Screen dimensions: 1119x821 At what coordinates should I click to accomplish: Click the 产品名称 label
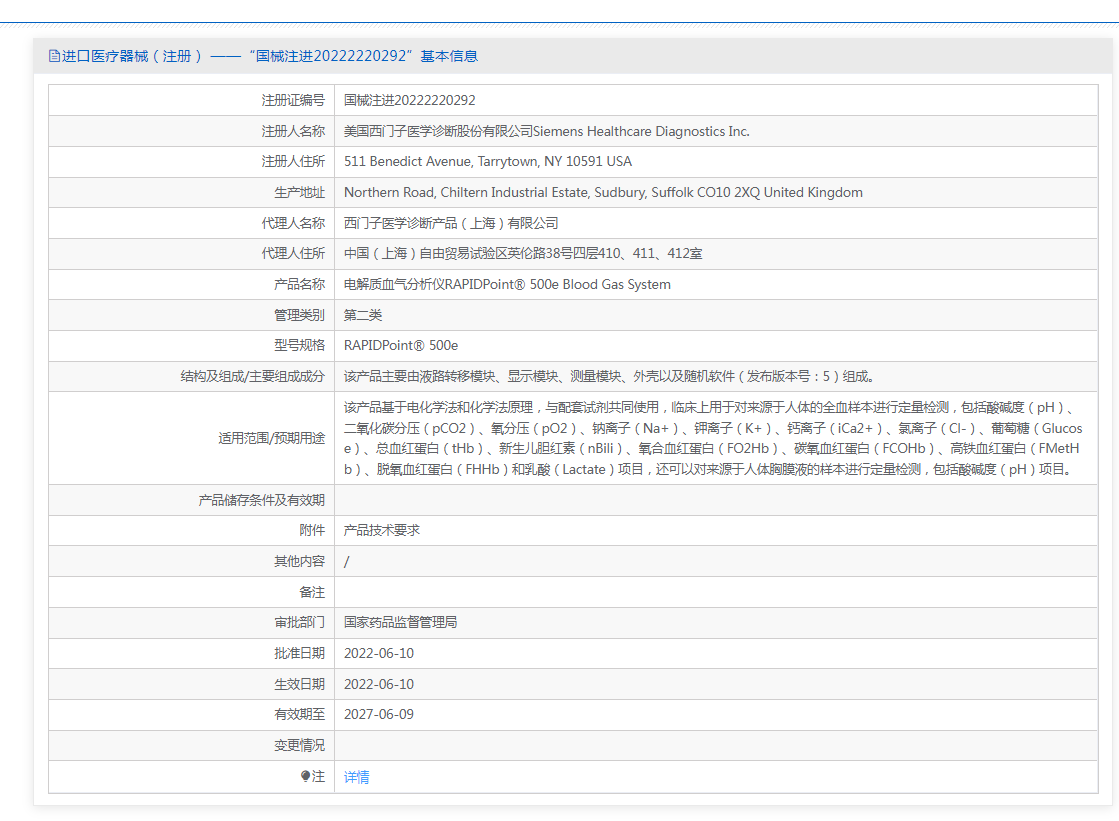[x=299, y=284]
